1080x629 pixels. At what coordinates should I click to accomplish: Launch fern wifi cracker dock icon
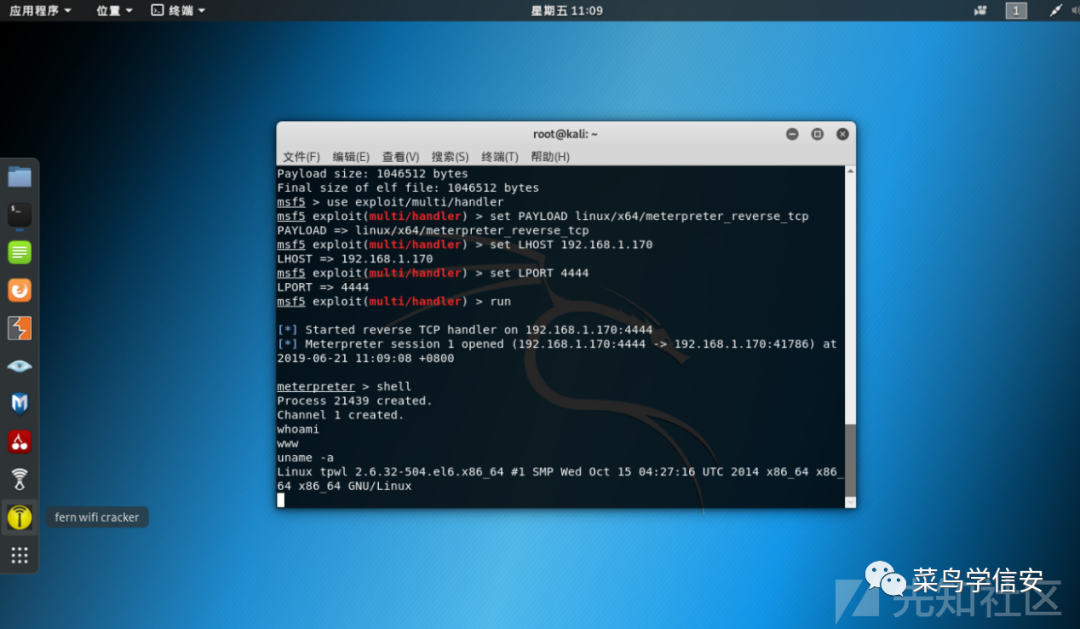click(19, 517)
